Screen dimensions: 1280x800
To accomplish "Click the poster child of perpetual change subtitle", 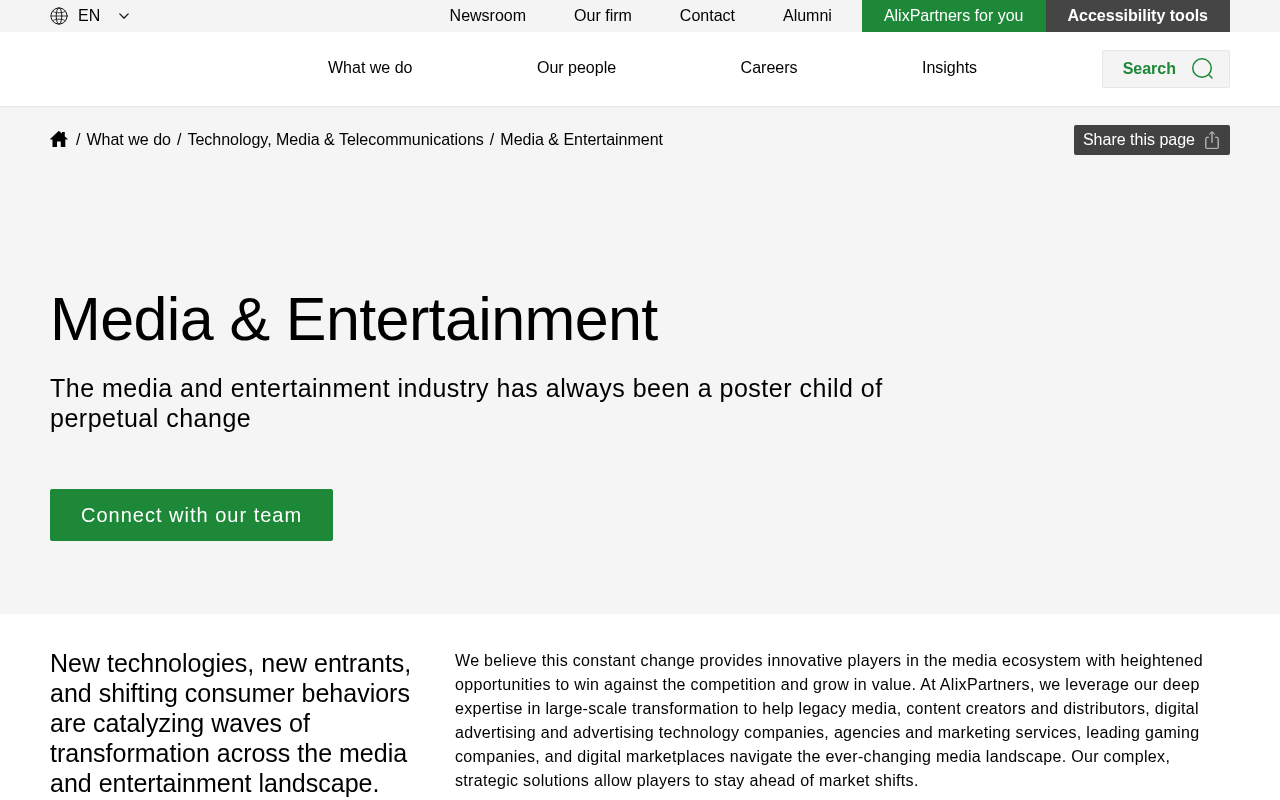I will (466, 403).
